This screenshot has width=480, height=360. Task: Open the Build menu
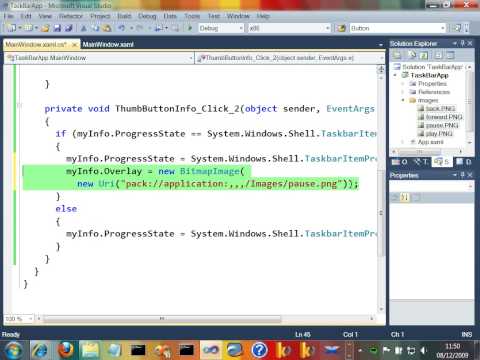[x=124, y=16]
